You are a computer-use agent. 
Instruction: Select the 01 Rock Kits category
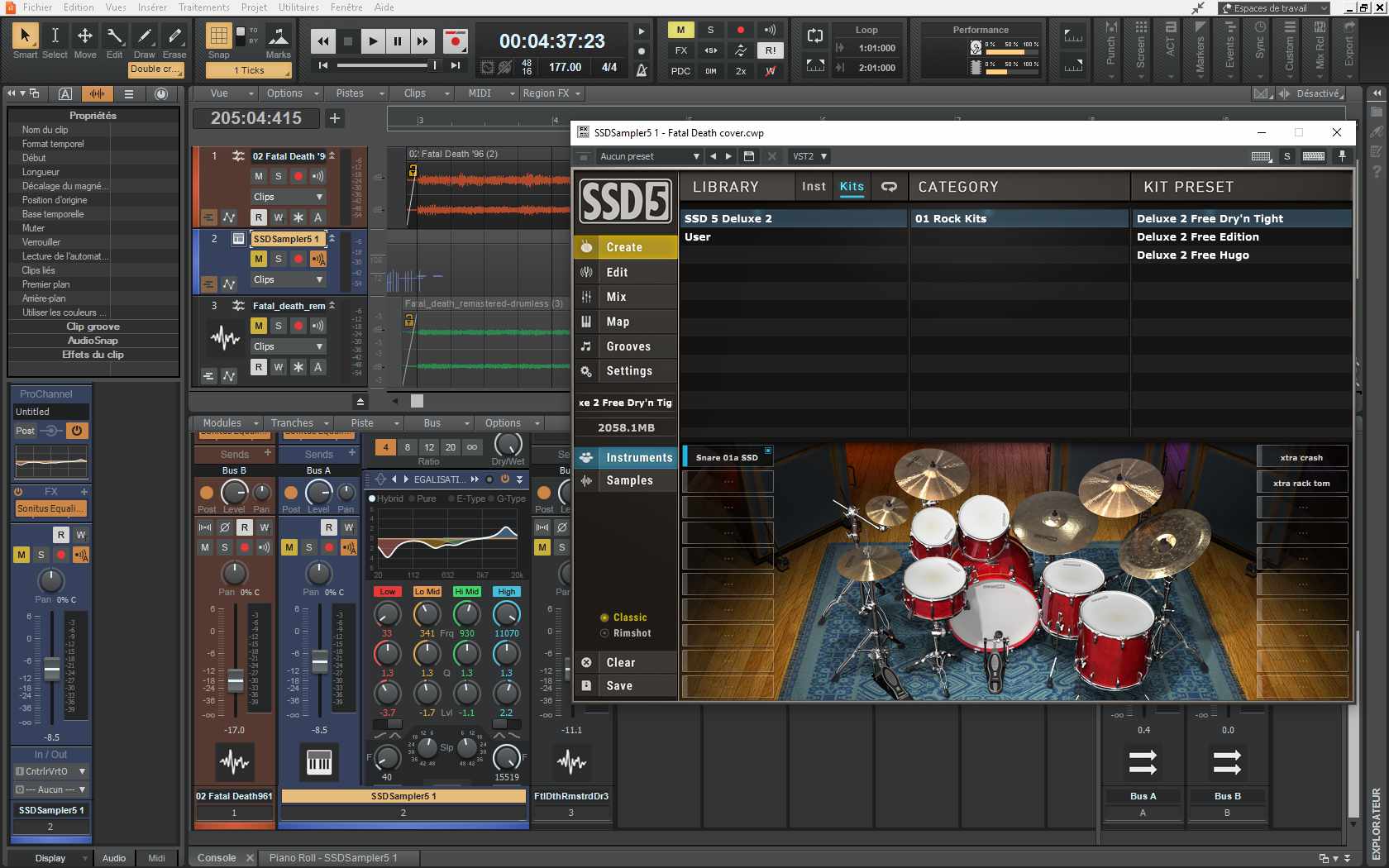coord(1019,218)
